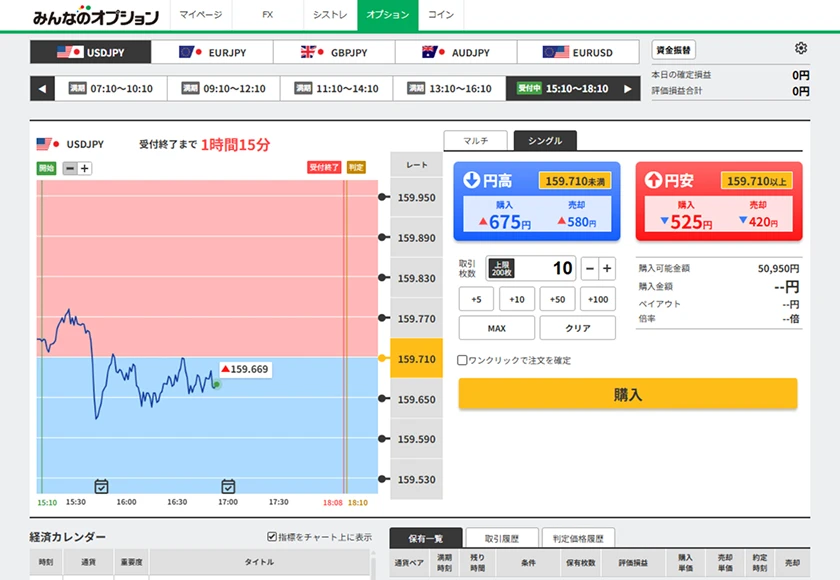Open 取引履歴 tab
The height and width of the screenshot is (580, 840).
(502, 538)
